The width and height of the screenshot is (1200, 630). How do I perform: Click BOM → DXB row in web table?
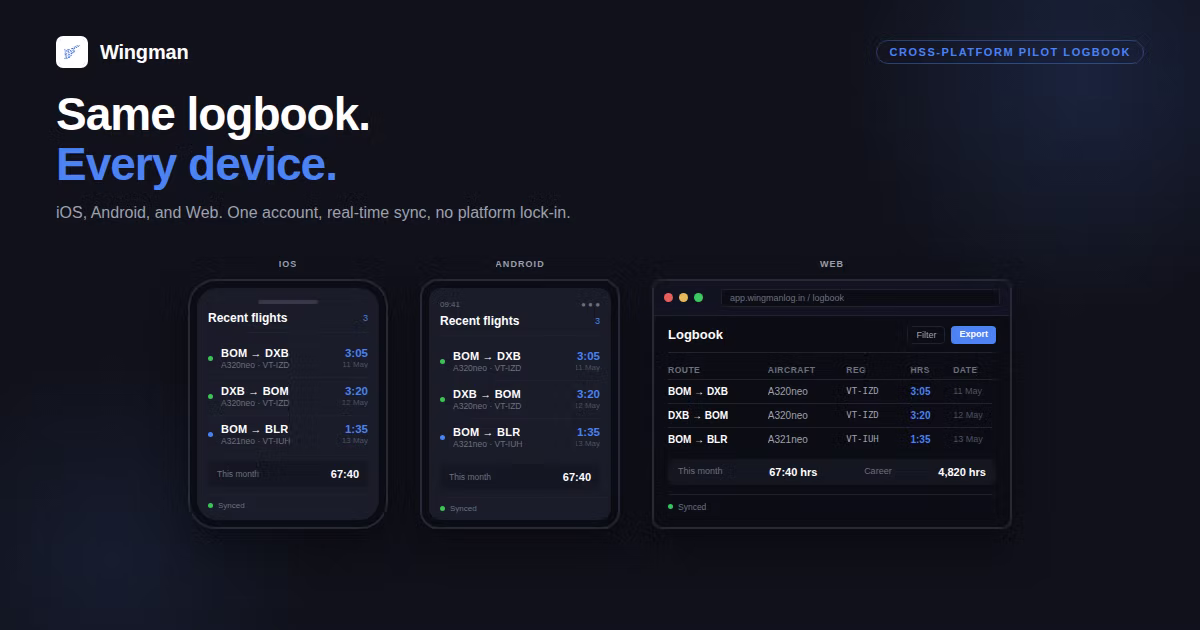tap(831, 391)
